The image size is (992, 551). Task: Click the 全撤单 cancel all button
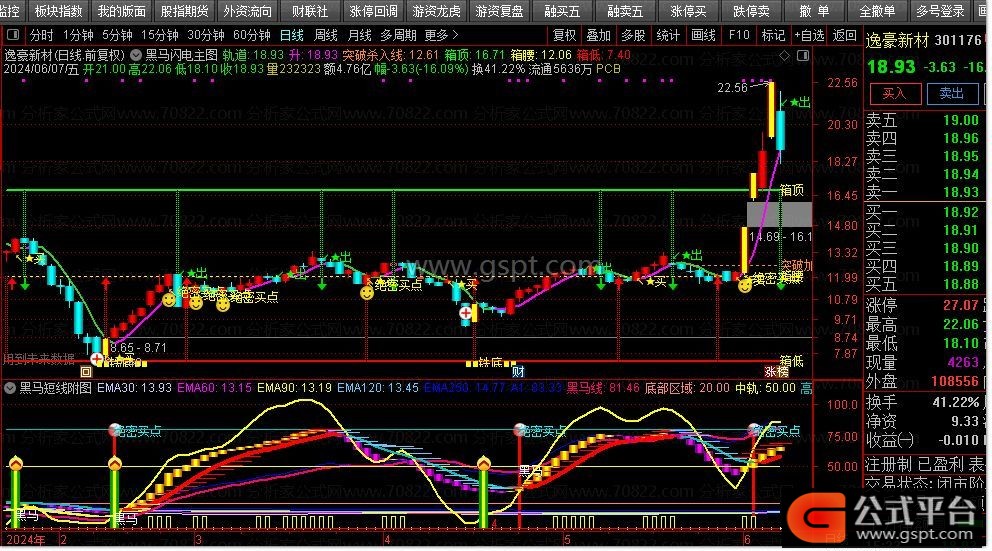[877, 11]
